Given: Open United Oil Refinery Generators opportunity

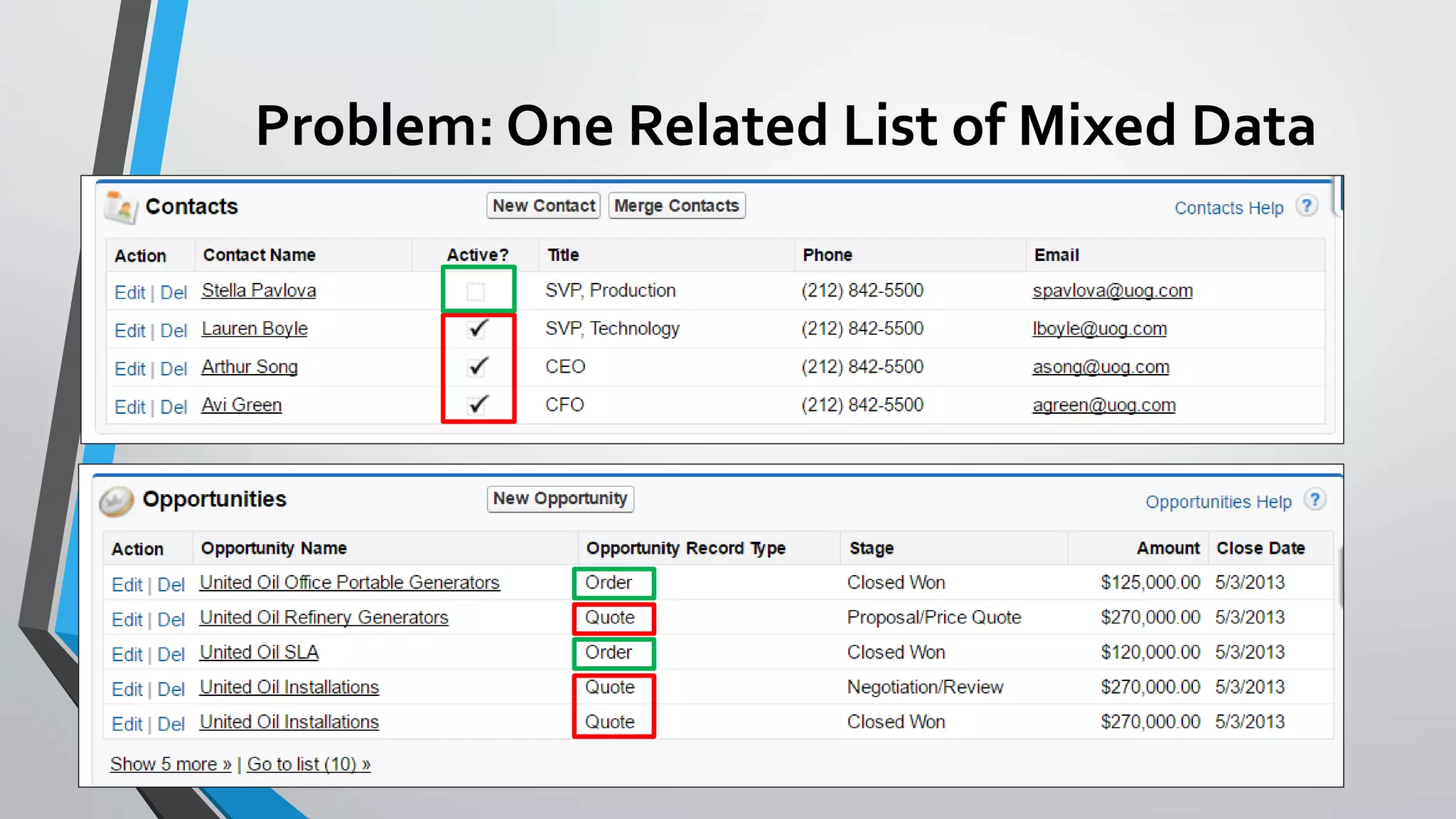Looking at the screenshot, I should [x=324, y=618].
